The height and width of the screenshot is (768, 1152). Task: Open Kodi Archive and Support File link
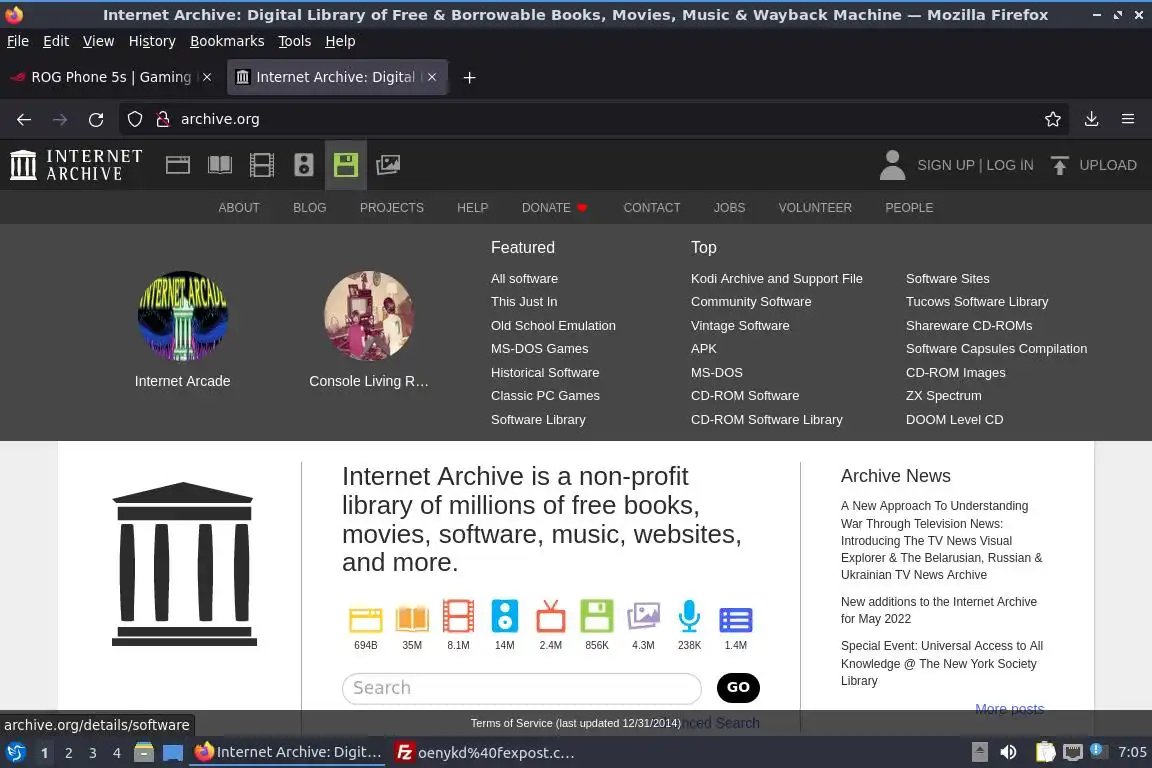(x=777, y=279)
